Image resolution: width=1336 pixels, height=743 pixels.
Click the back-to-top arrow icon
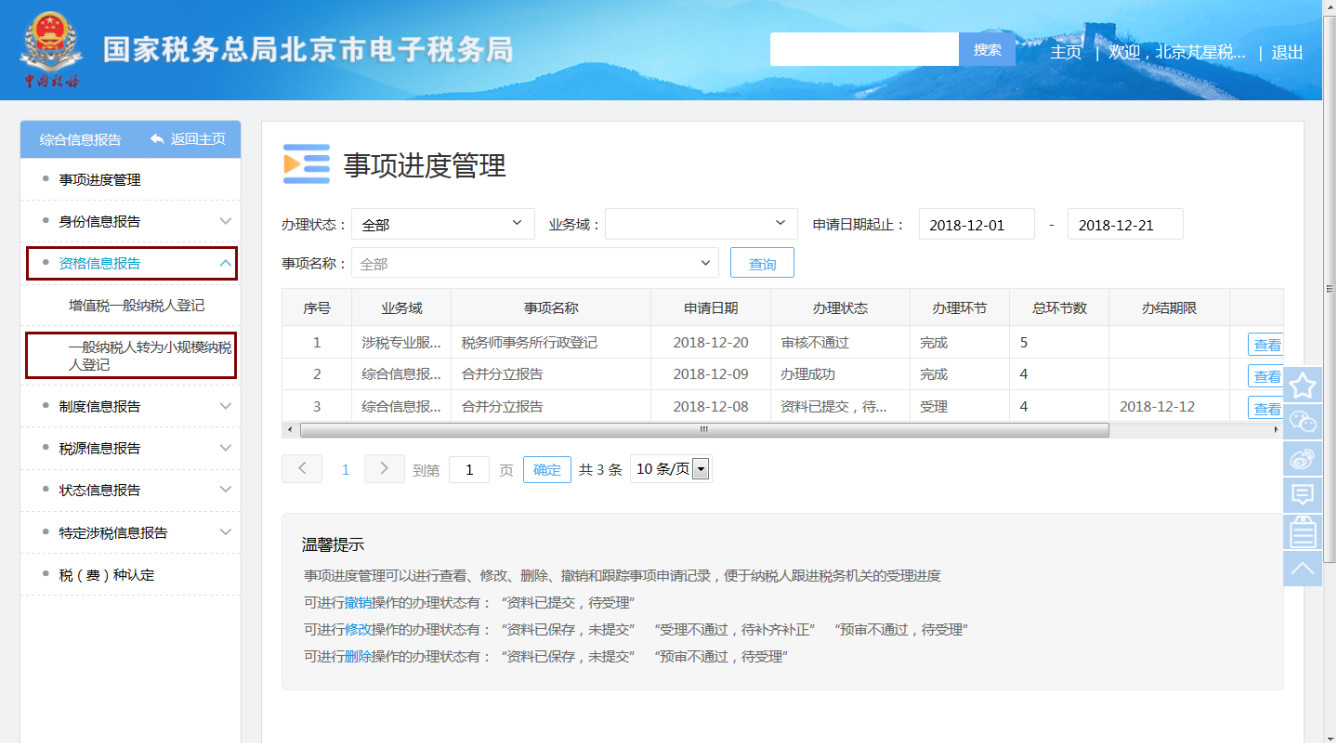point(1302,569)
